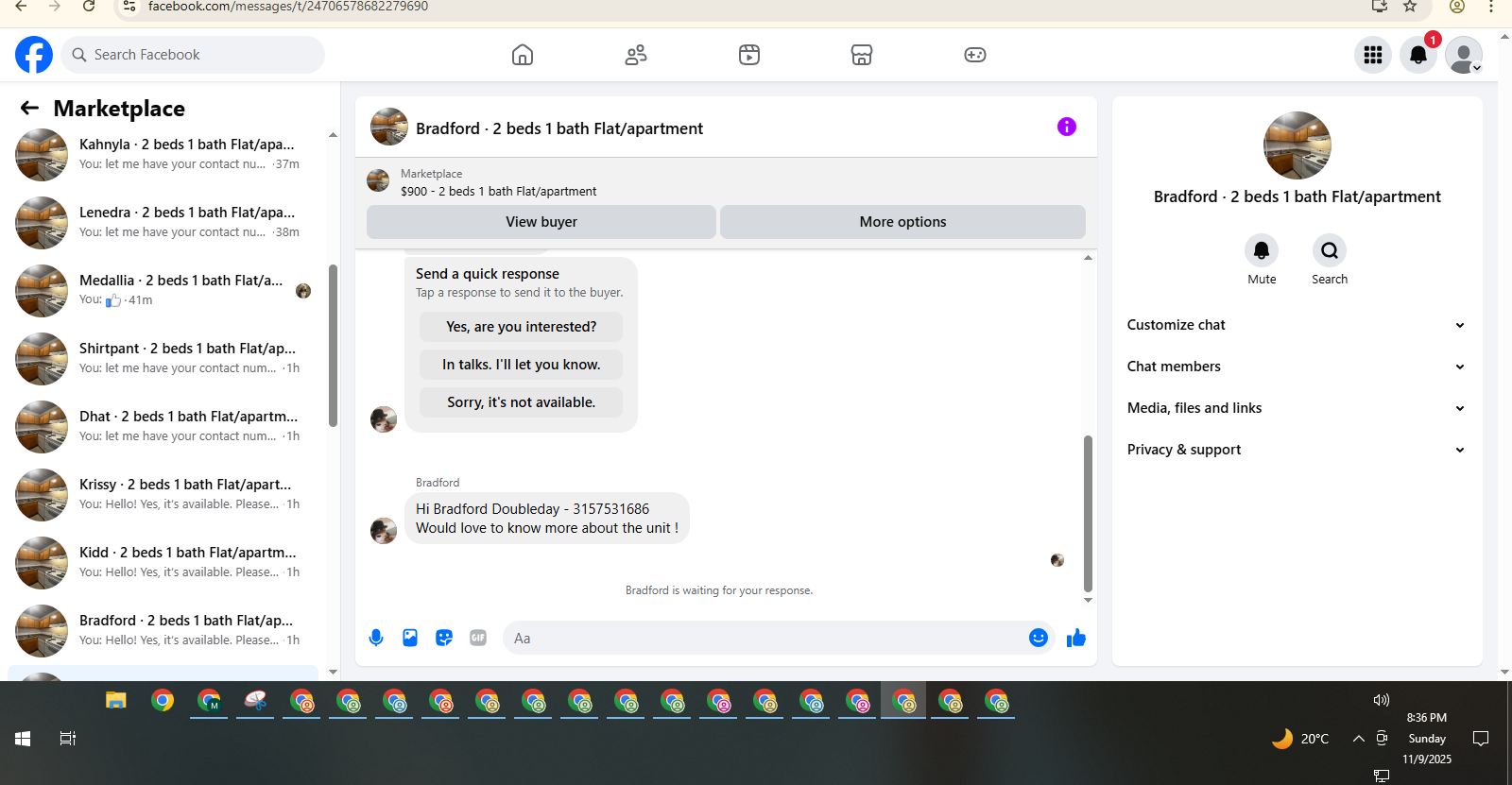Open the weather widget showing 20°C
The image size is (1512, 785).
coord(1300,739)
